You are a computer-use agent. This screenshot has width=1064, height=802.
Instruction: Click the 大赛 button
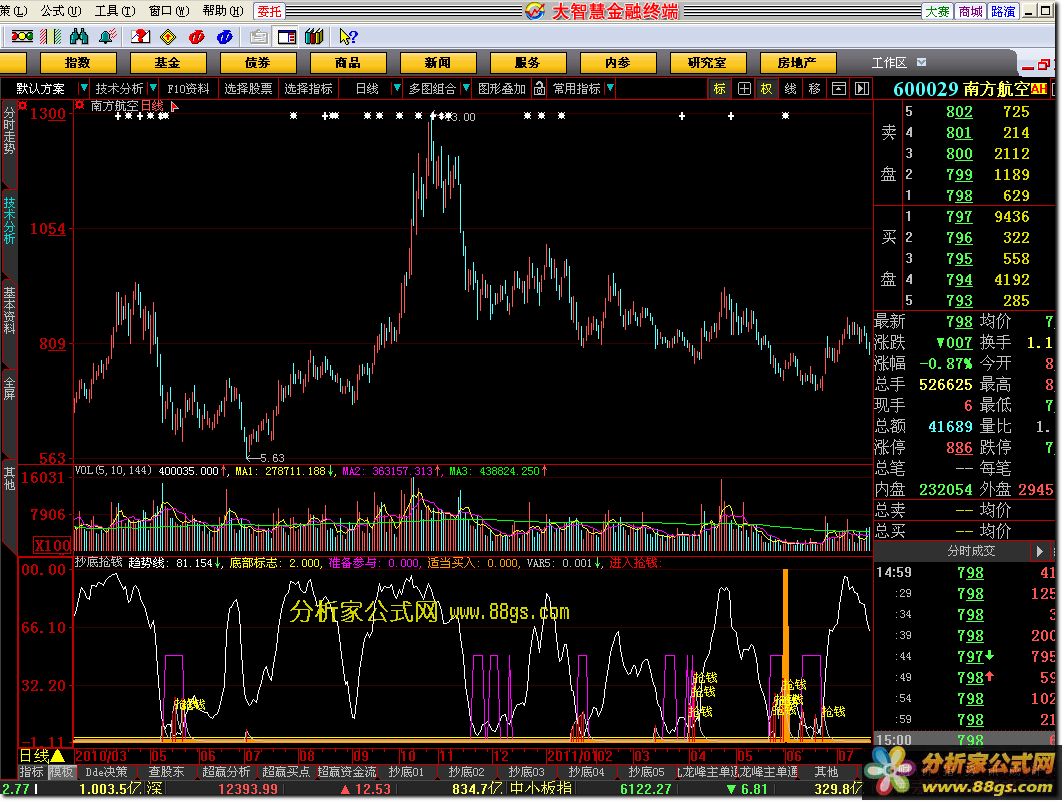[x=938, y=12]
